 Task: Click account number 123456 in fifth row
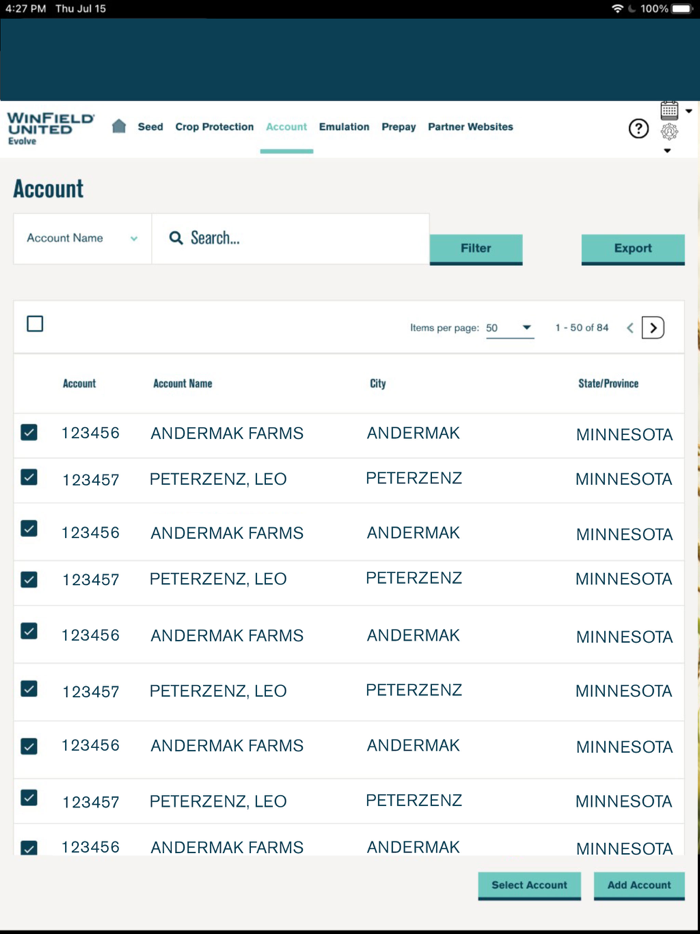click(x=91, y=635)
